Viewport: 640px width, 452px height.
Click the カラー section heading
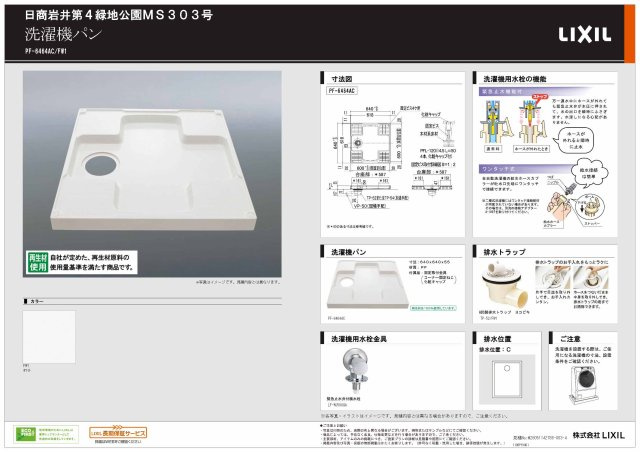tap(37, 301)
